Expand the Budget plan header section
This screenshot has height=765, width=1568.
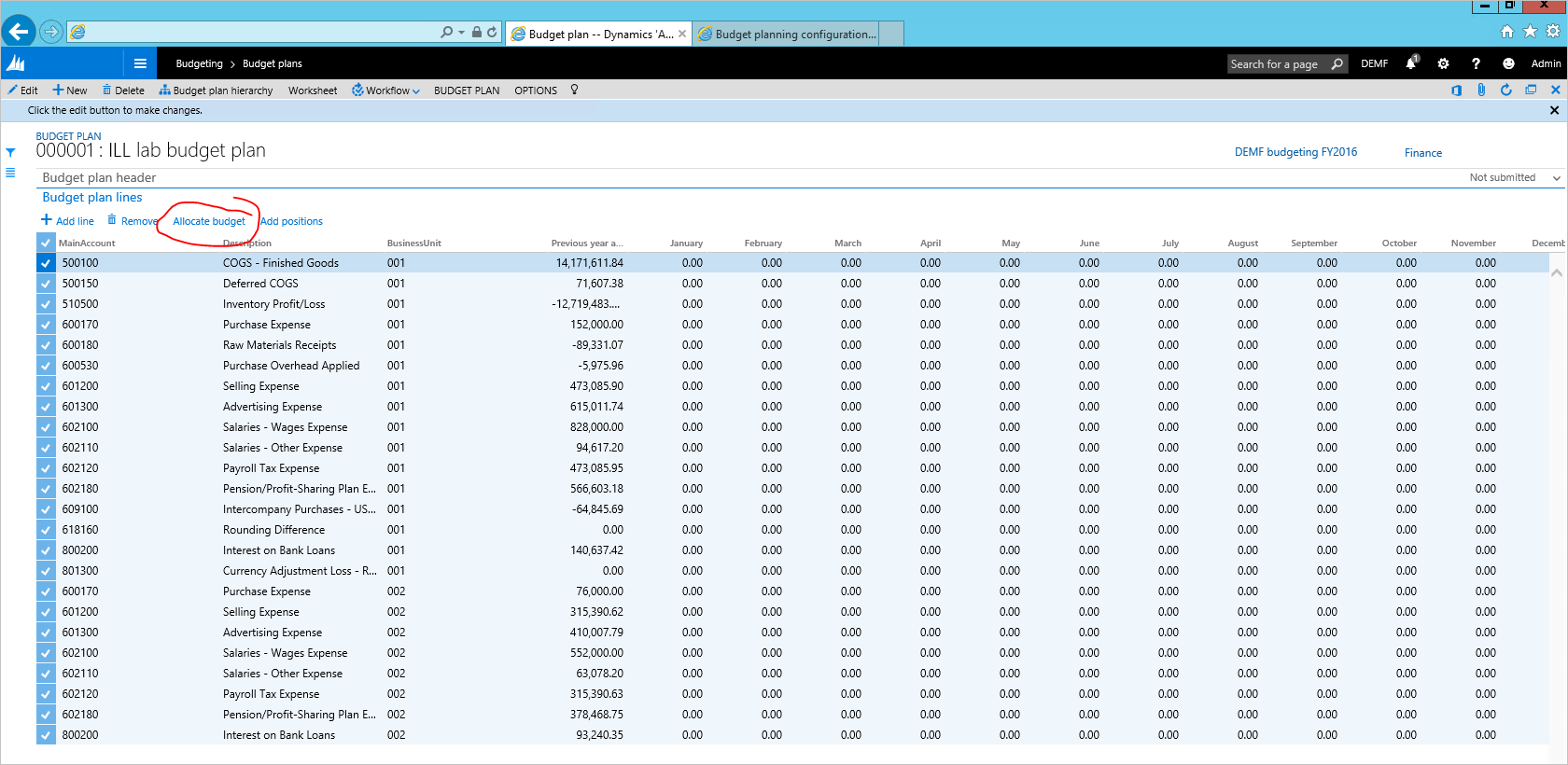pyautogui.click(x=99, y=177)
